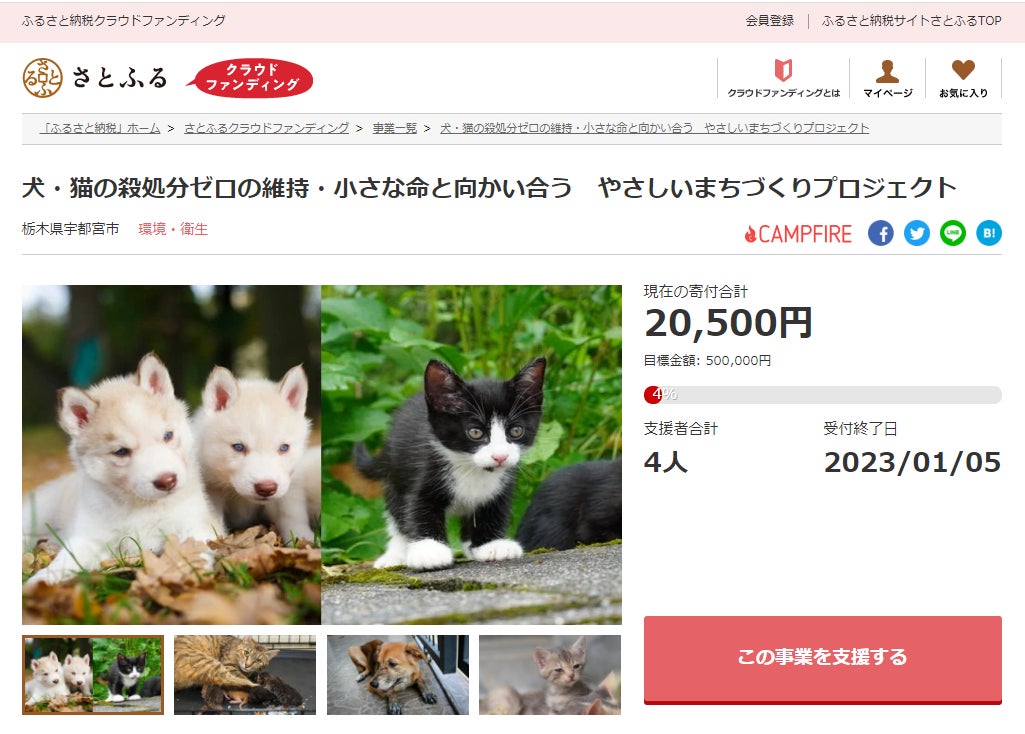
Task: Click the 4% donation progress bar
Action: 822,395
